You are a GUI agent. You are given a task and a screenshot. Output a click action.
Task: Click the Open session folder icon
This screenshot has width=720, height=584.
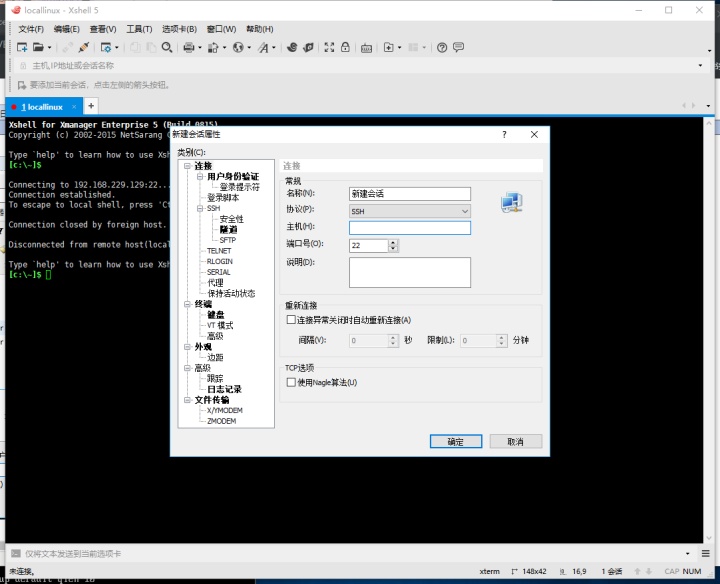coord(38,47)
